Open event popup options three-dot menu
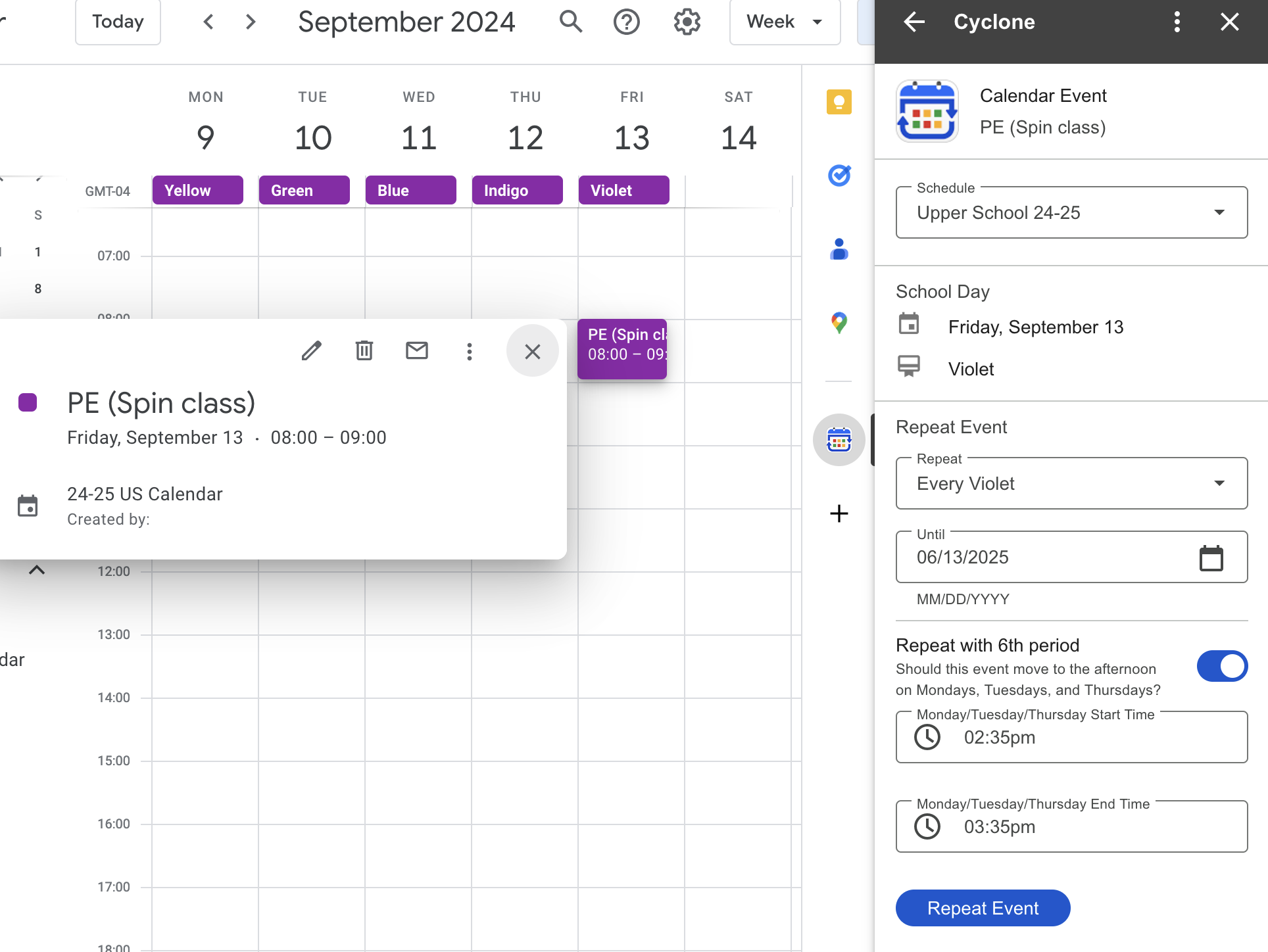Image resolution: width=1268 pixels, height=952 pixels. [470, 351]
